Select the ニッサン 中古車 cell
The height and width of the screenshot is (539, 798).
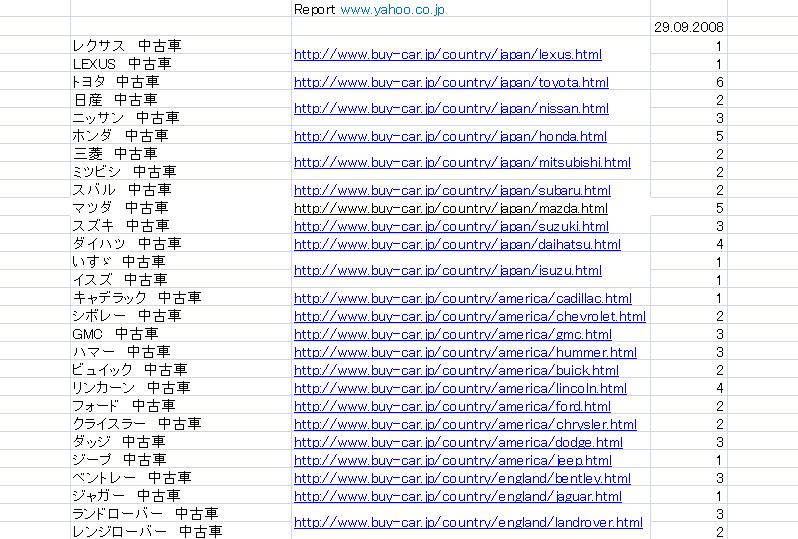coord(181,118)
